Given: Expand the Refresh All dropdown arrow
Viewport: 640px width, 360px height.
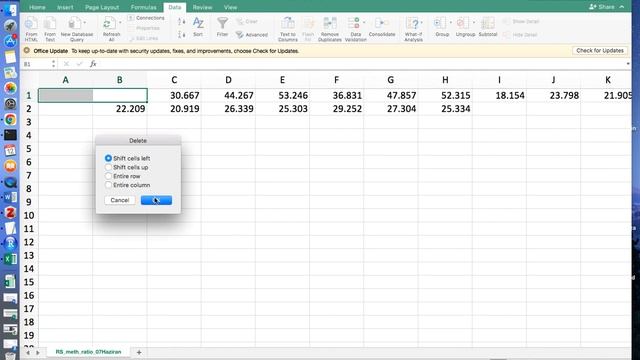Looking at the screenshot, I should (120, 23).
